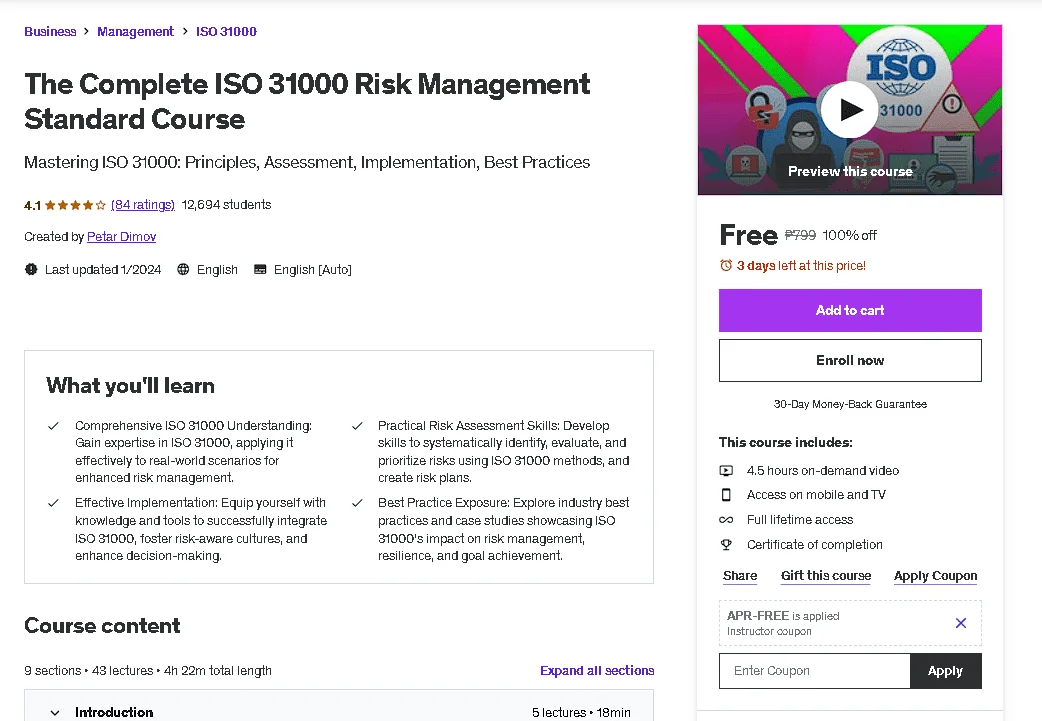View the 84 ratings link
The width and height of the screenshot is (1042, 721).
click(143, 205)
